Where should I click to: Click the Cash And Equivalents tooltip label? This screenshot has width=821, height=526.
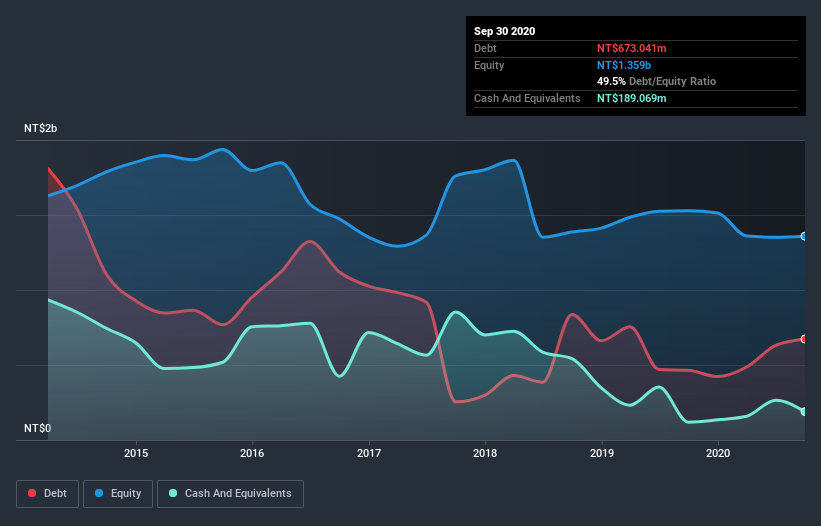coord(527,98)
